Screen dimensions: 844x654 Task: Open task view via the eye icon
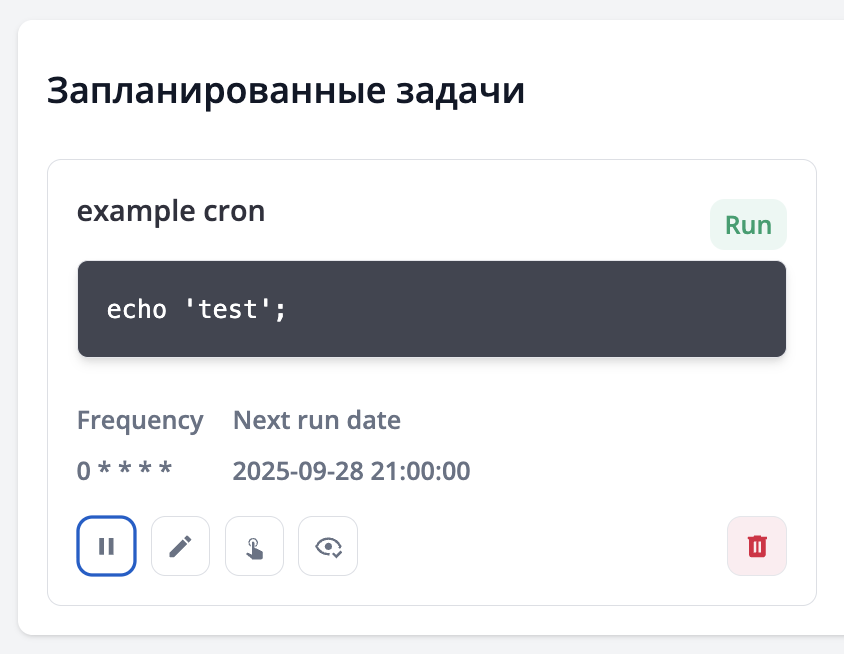tap(328, 546)
